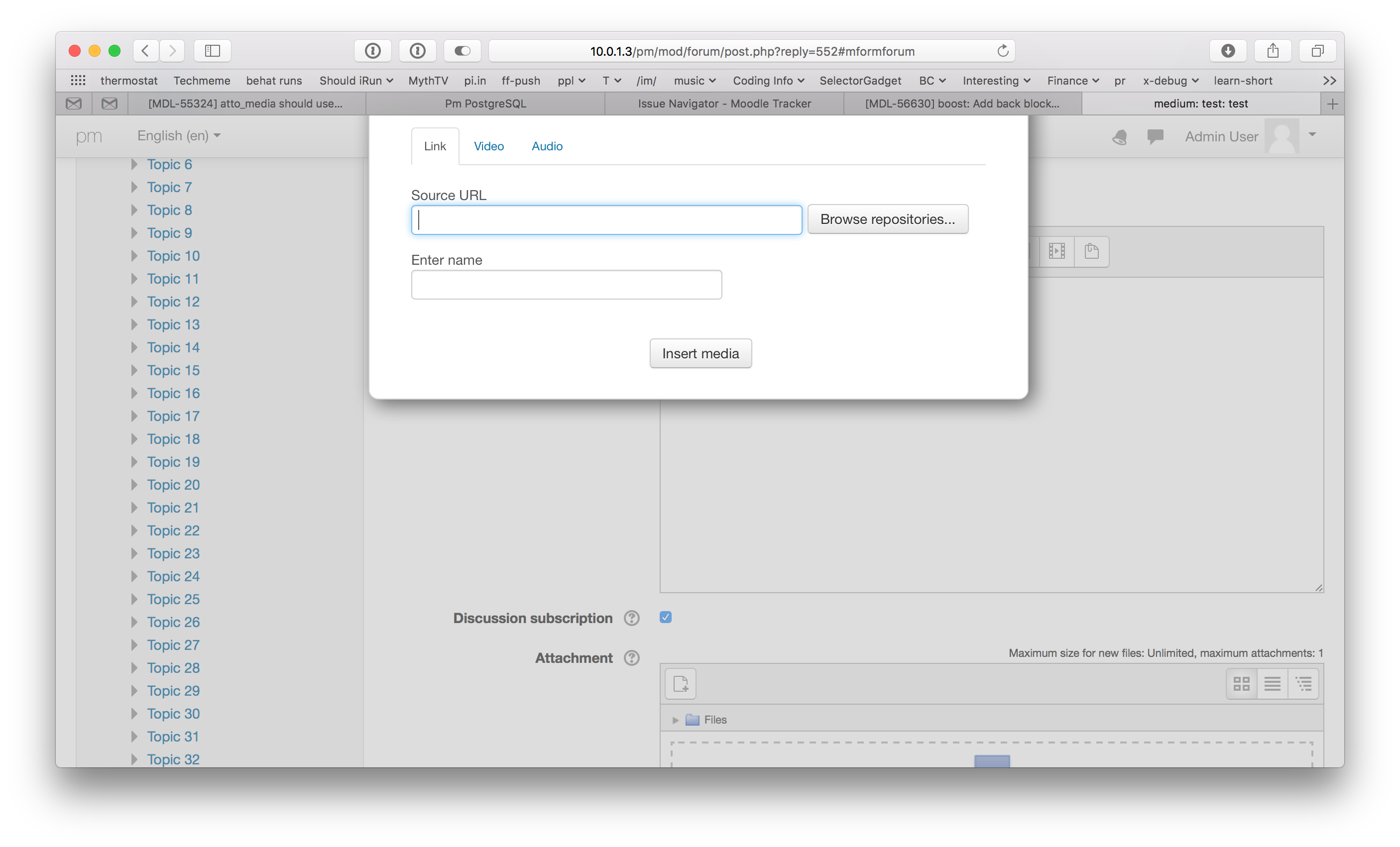The width and height of the screenshot is (1400, 847).
Task: Click the Admin User avatar picture
Action: pos(1282,136)
